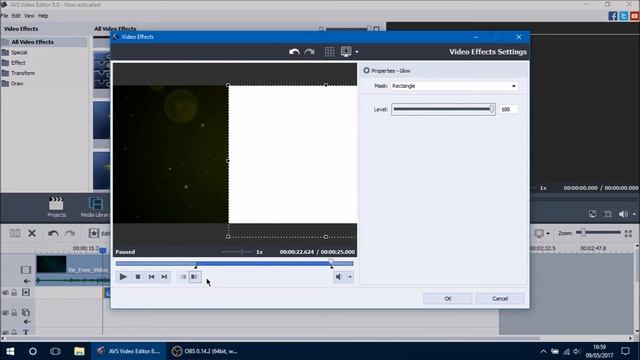Click the dialog preview seek bar
Viewport: 640px width, 360px height.
(x=234, y=263)
